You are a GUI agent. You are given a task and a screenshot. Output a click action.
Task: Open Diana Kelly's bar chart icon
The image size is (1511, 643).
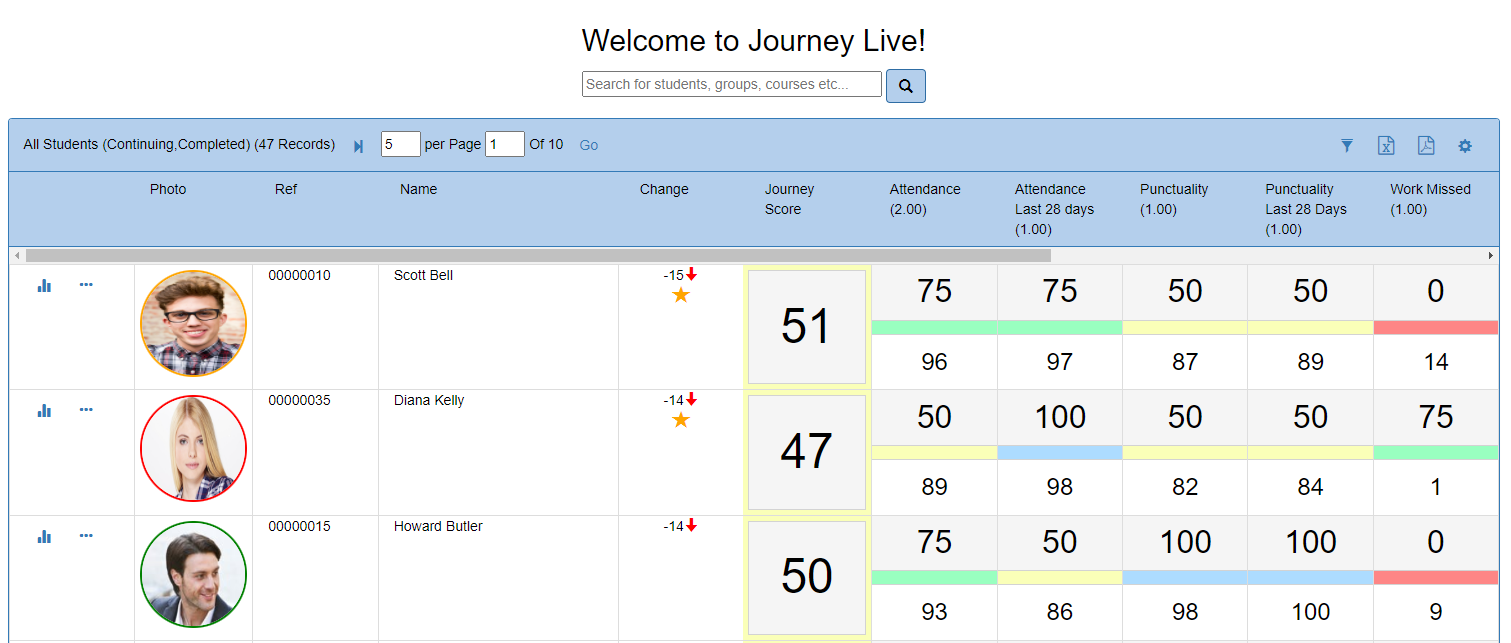[x=44, y=410]
